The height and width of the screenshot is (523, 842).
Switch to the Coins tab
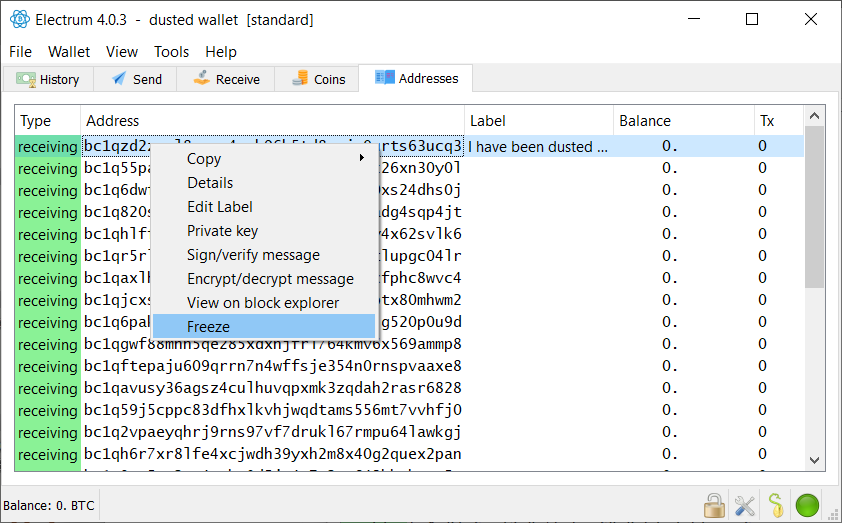pos(317,79)
